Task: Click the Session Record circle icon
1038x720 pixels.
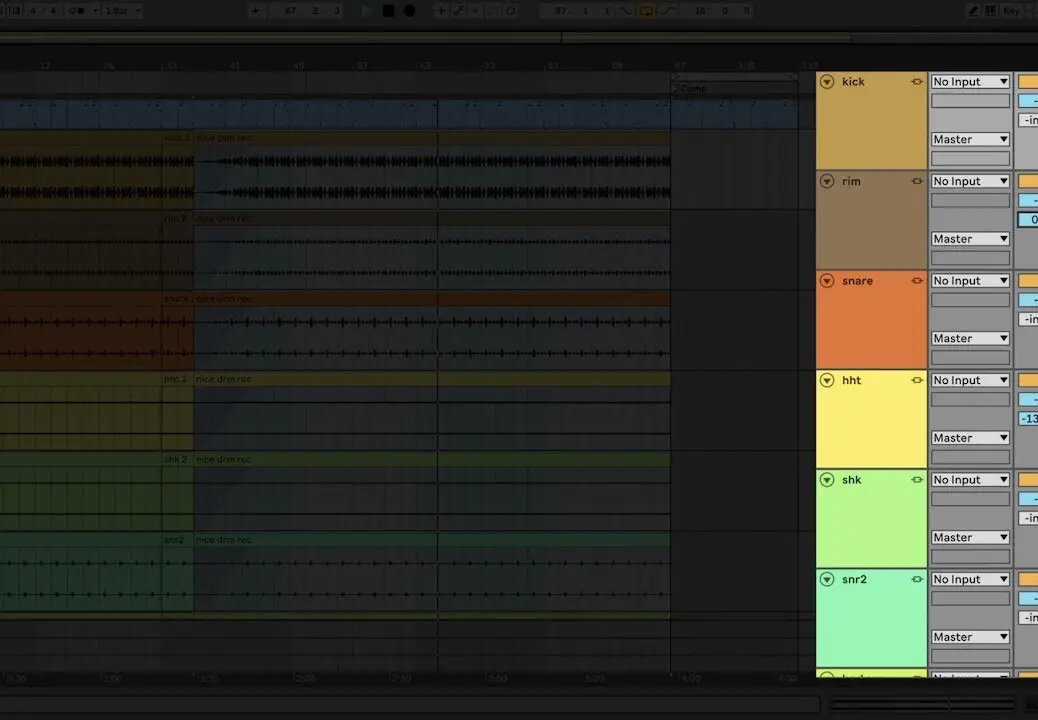Action: tap(510, 11)
